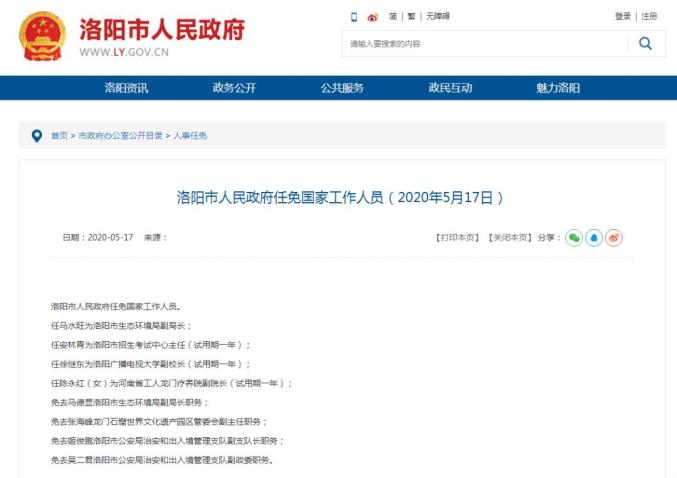Click the line appointing 陈永红（女）

click(171, 383)
